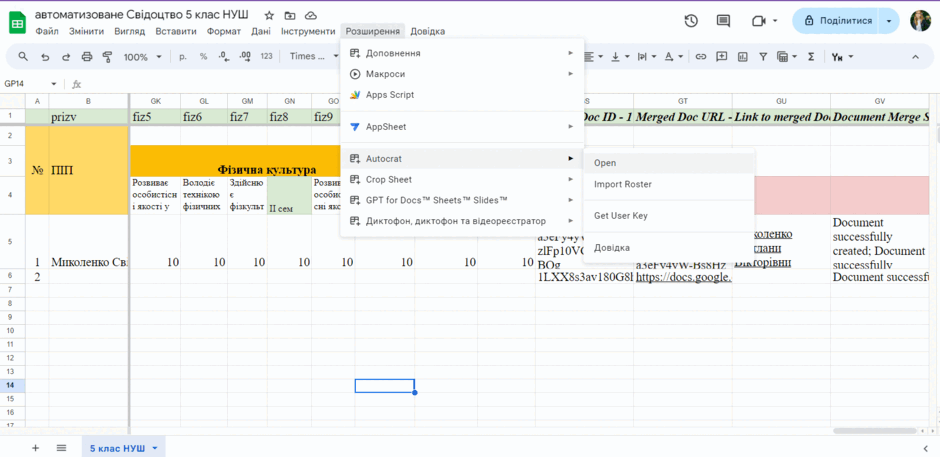Image resolution: width=940 pixels, height=457 pixels.
Task: Open the input tools Ук dropdown
Action: pyautogui.click(x=842, y=56)
